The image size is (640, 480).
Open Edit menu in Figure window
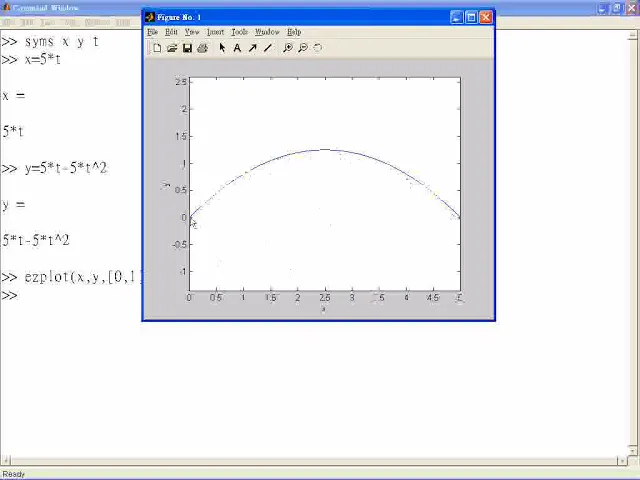(x=171, y=32)
